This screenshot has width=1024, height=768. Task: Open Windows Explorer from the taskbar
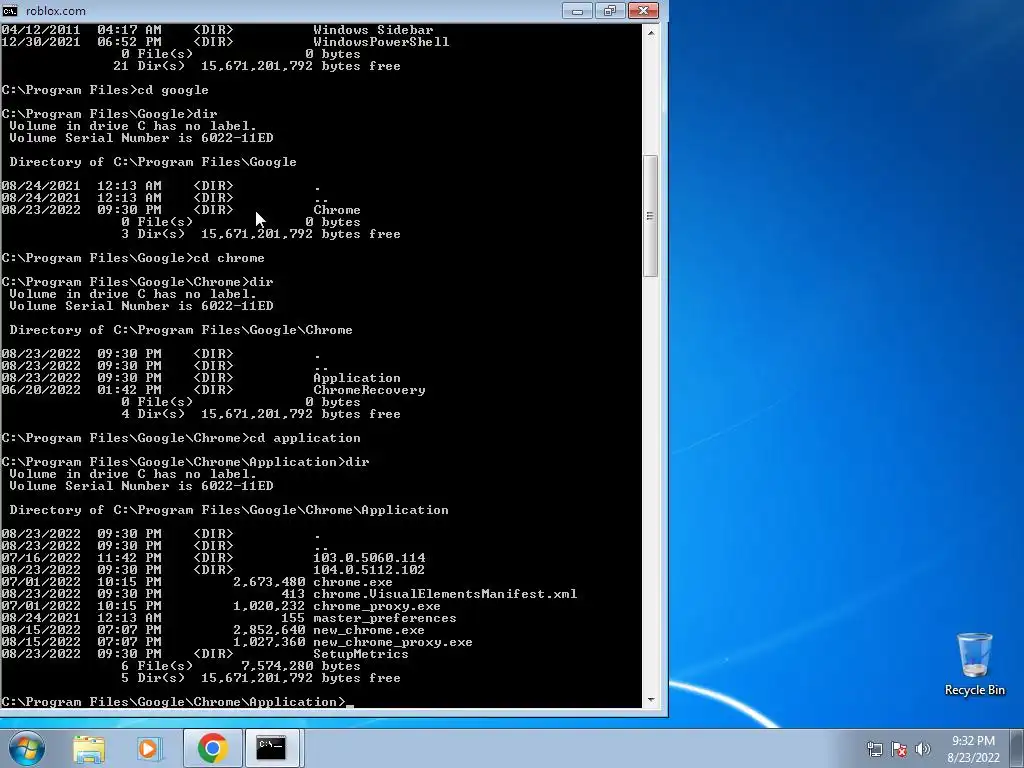[89, 748]
